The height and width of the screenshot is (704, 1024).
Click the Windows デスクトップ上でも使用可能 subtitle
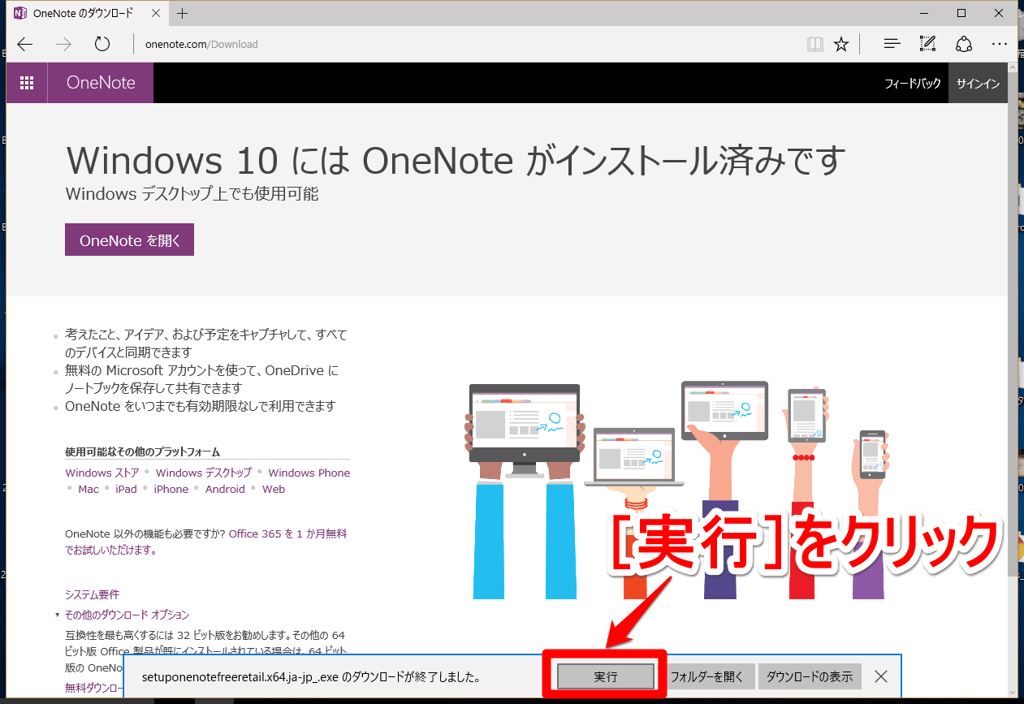click(192, 194)
